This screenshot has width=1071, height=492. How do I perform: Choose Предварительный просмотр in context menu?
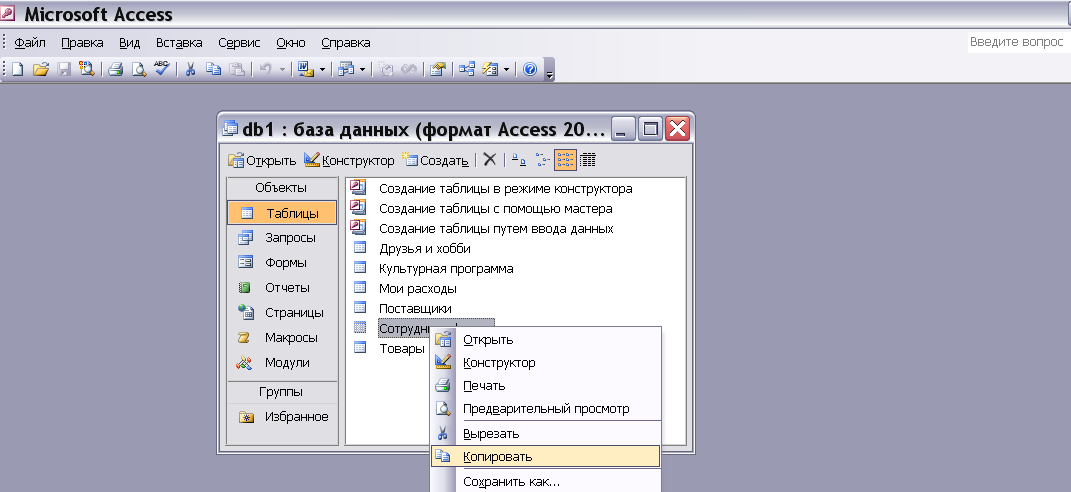click(546, 409)
